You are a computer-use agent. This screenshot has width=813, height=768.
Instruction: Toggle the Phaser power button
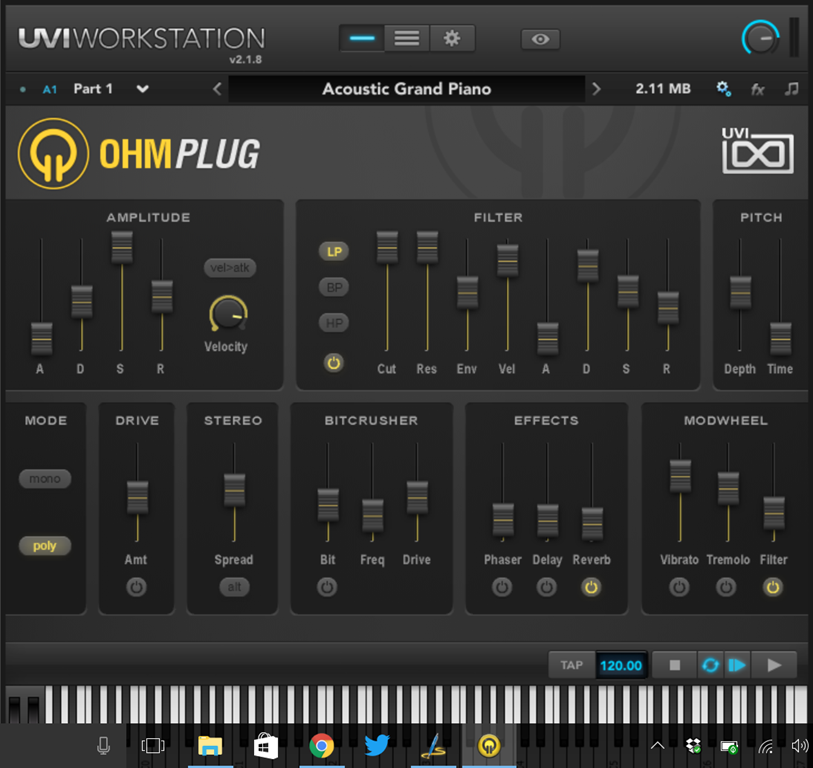point(502,587)
